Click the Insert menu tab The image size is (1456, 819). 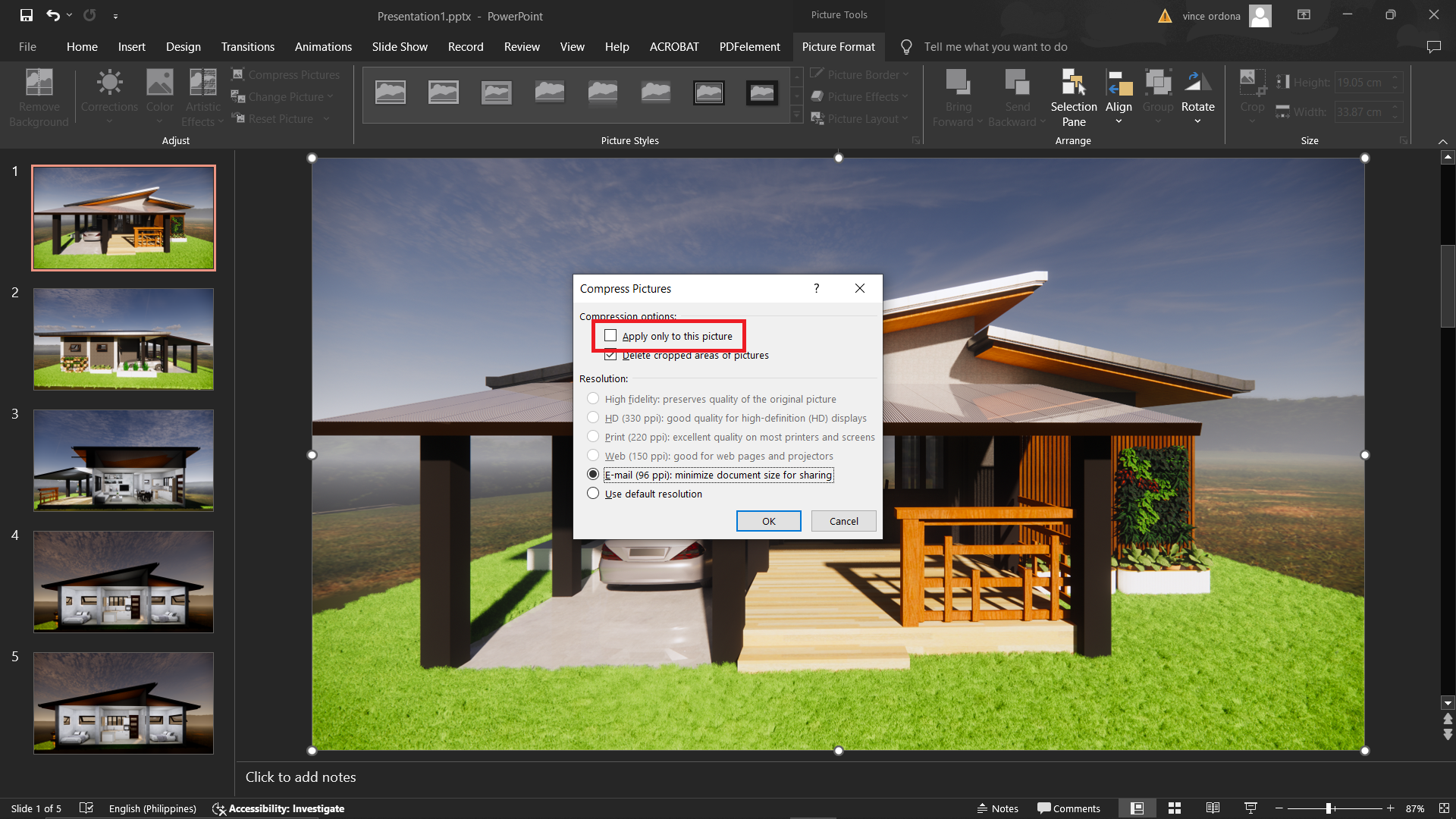coord(130,46)
